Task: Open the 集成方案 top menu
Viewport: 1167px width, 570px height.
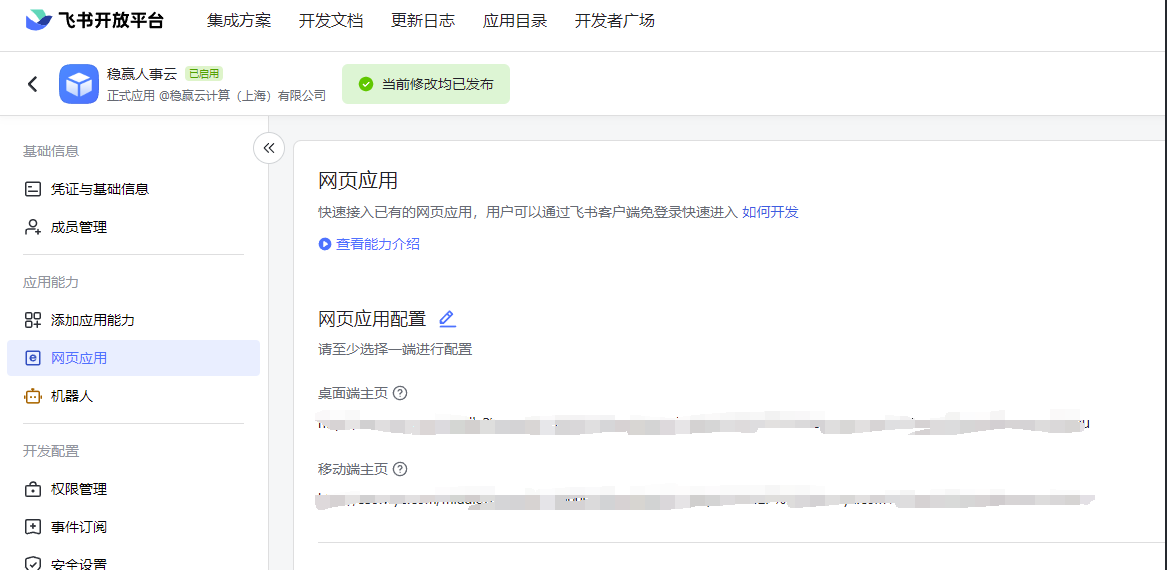Action: pyautogui.click(x=239, y=21)
